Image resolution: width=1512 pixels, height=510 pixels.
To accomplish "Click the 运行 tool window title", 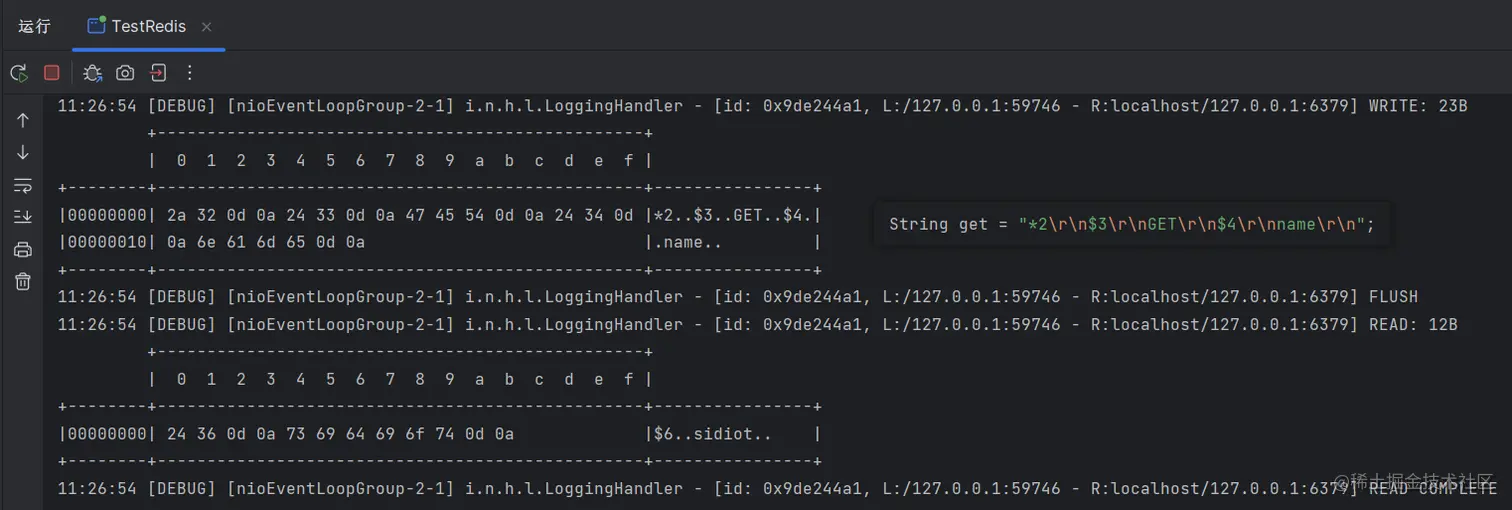I will point(34,27).
